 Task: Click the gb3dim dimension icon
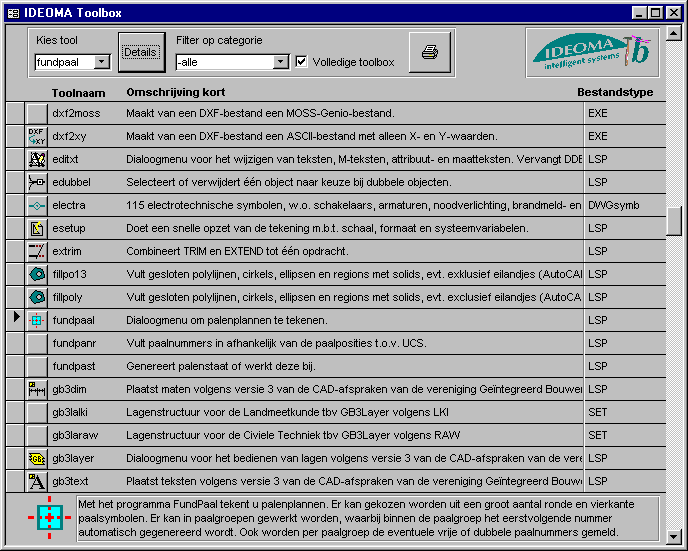[x=37, y=389]
